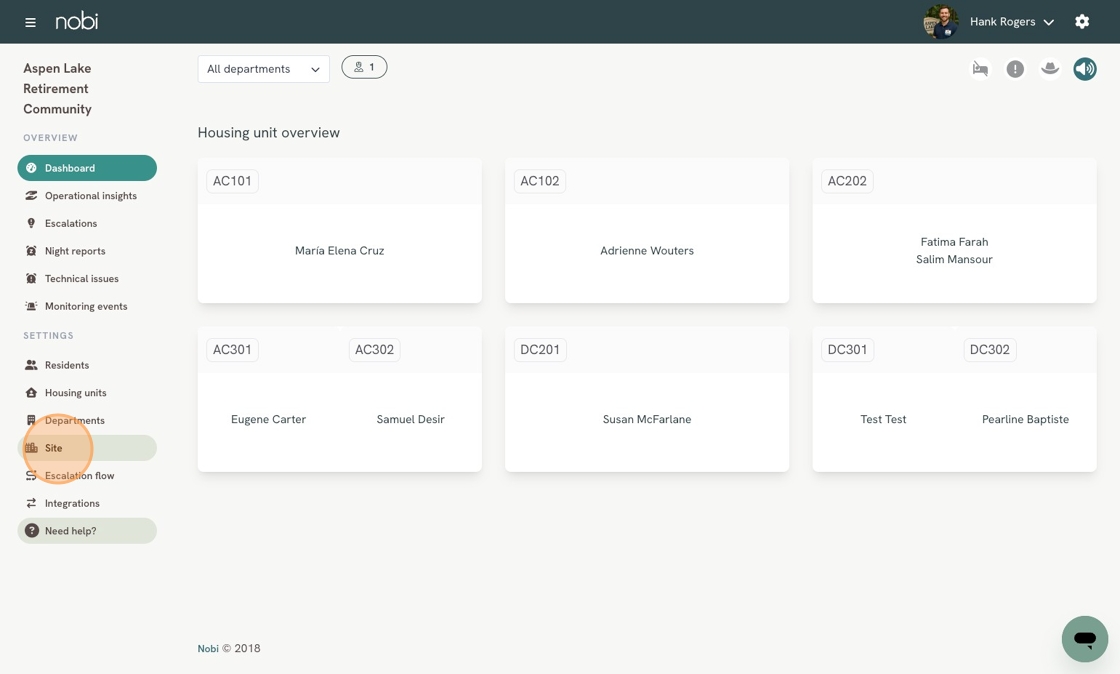Click Hank Rogers profile avatar

940,21
